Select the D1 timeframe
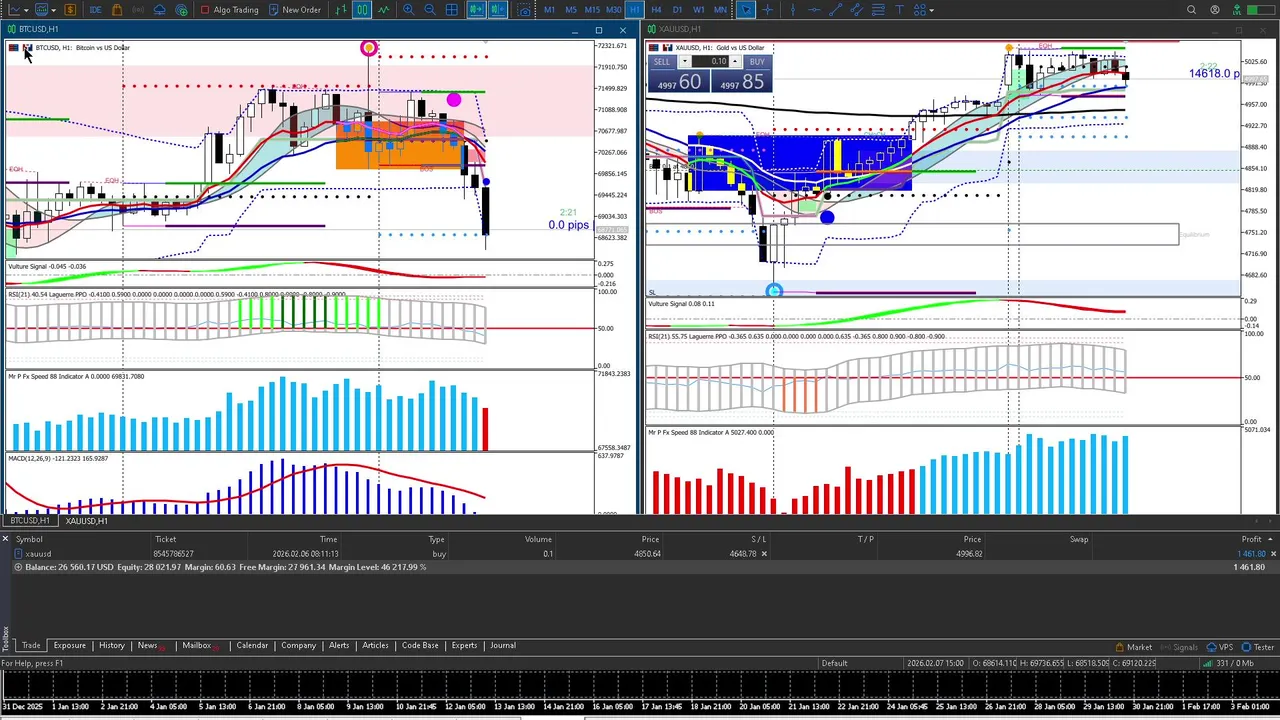1280x720 pixels. click(677, 10)
